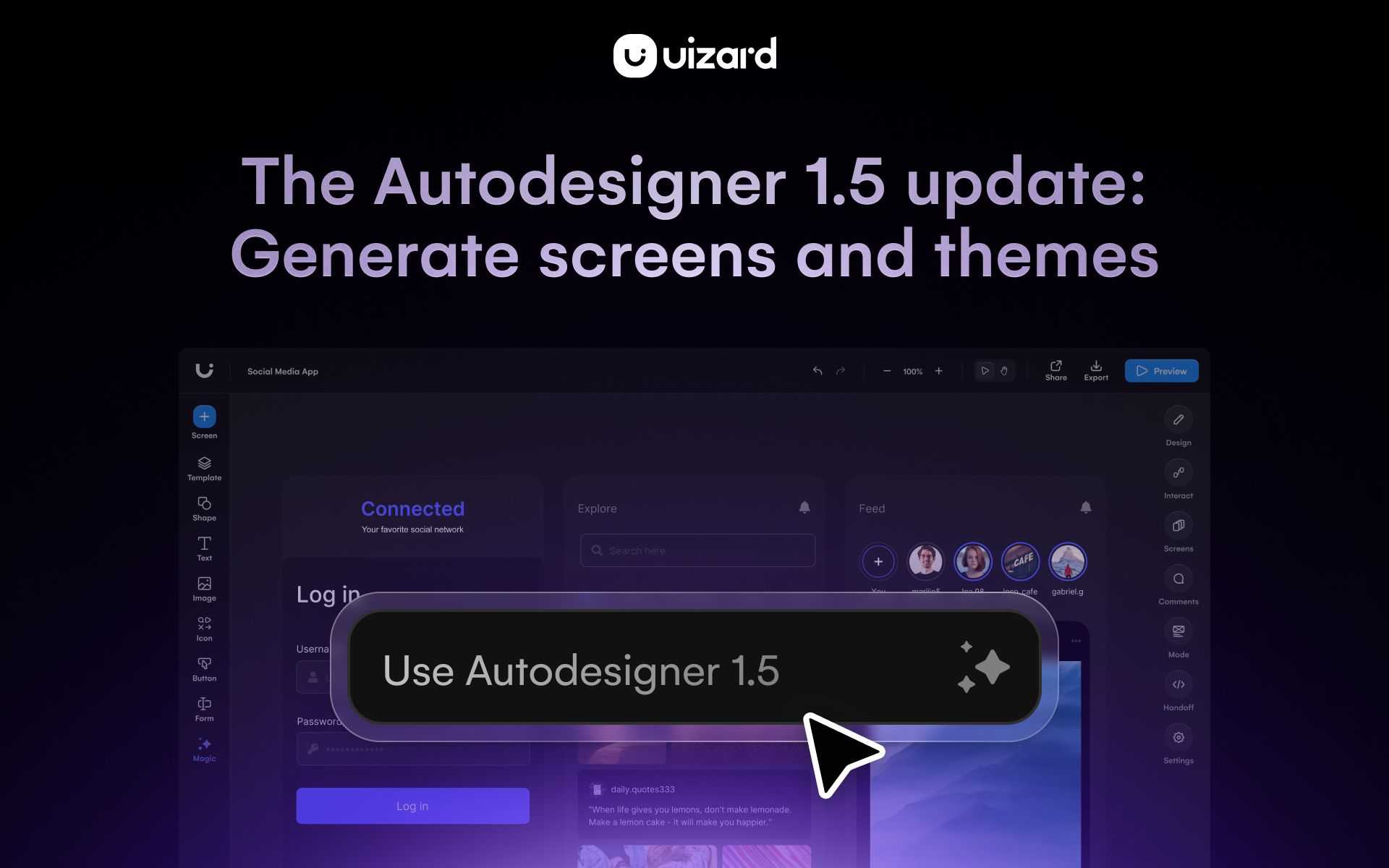Image resolution: width=1389 pixels, height=868 pixels.
Task: Select the Icon tool in sidebar
Action: 203,628
